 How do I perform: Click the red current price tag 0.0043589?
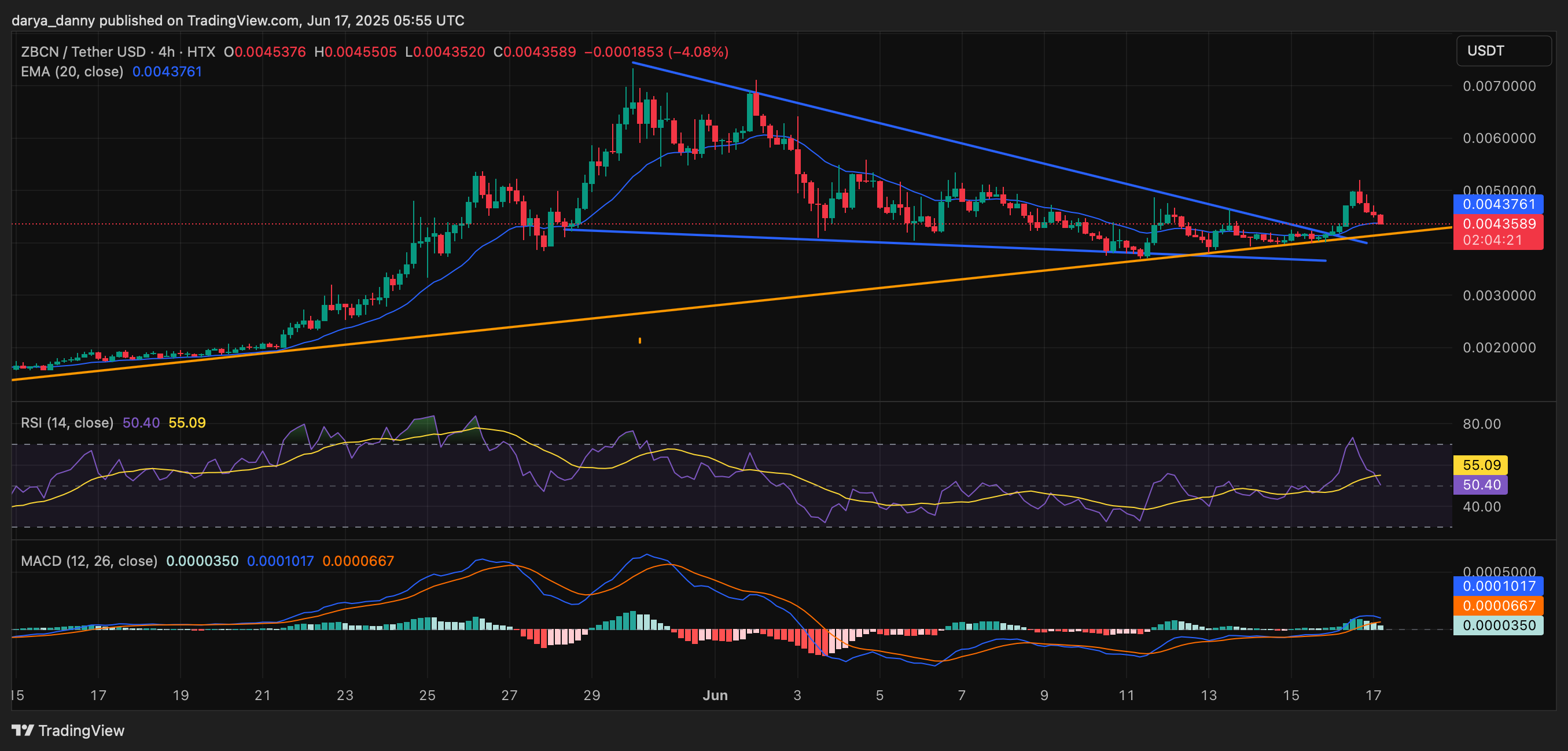(x=1498, y=223)
